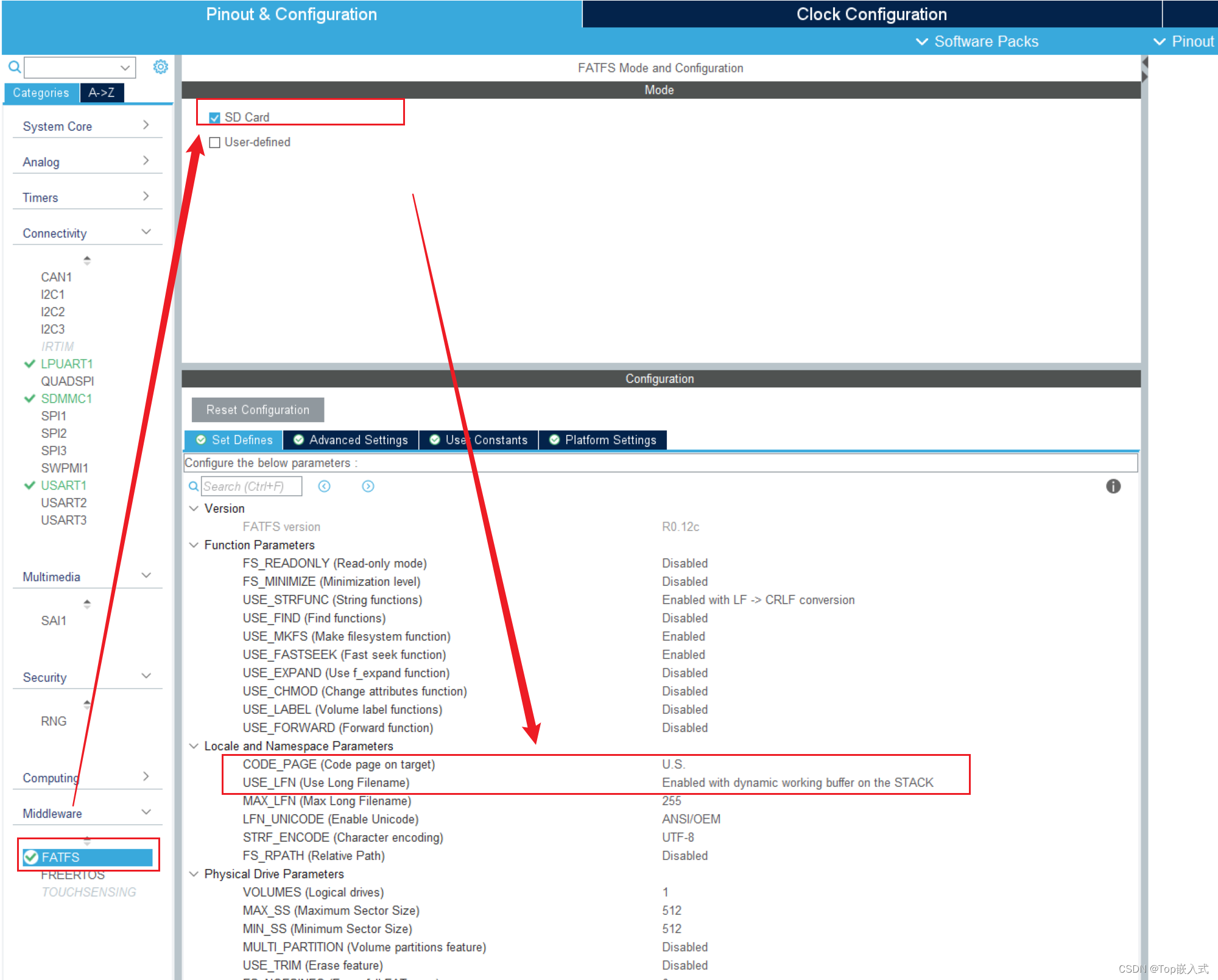The width and height of the screenshot is (1218, 980).
Task: Click the info icon in configuration panel
Action: point(1113,486)
